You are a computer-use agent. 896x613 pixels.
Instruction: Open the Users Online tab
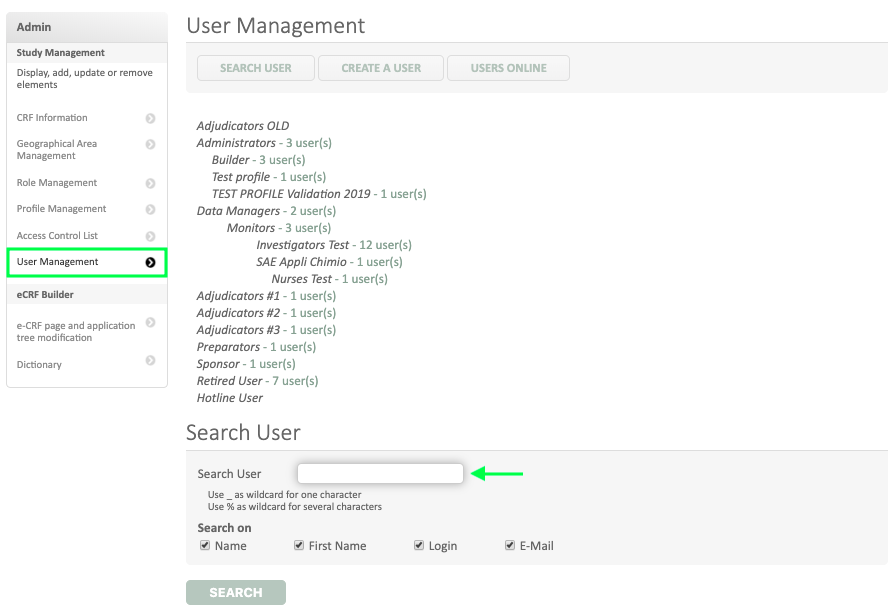(508, 68)
